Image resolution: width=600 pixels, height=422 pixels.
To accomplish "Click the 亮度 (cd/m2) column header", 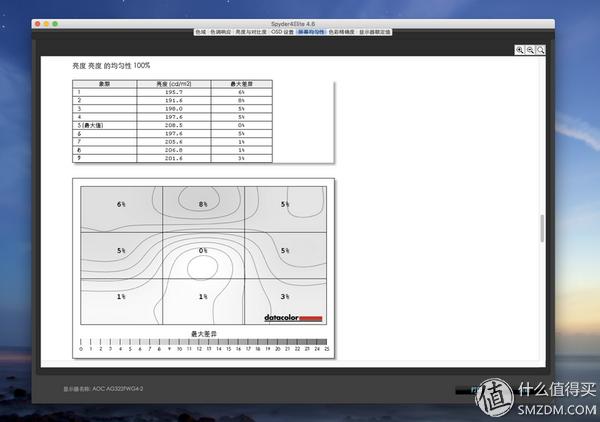I will (x=174, y=84).
